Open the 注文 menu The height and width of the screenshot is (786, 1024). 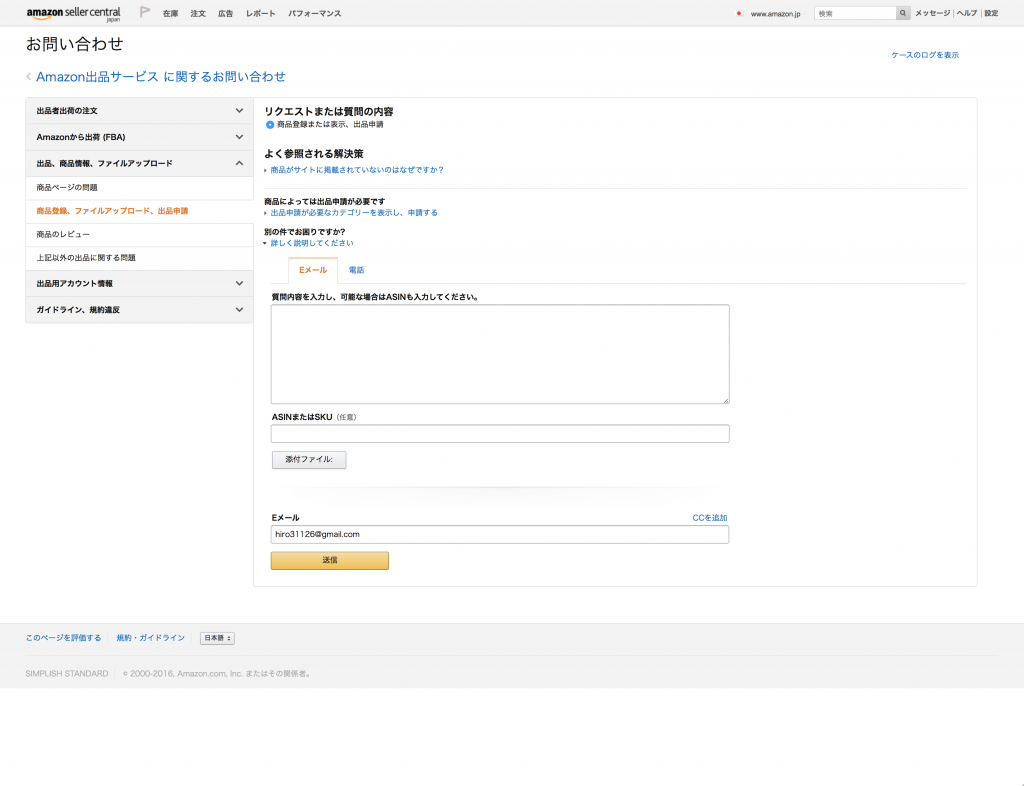click(198, 14)
